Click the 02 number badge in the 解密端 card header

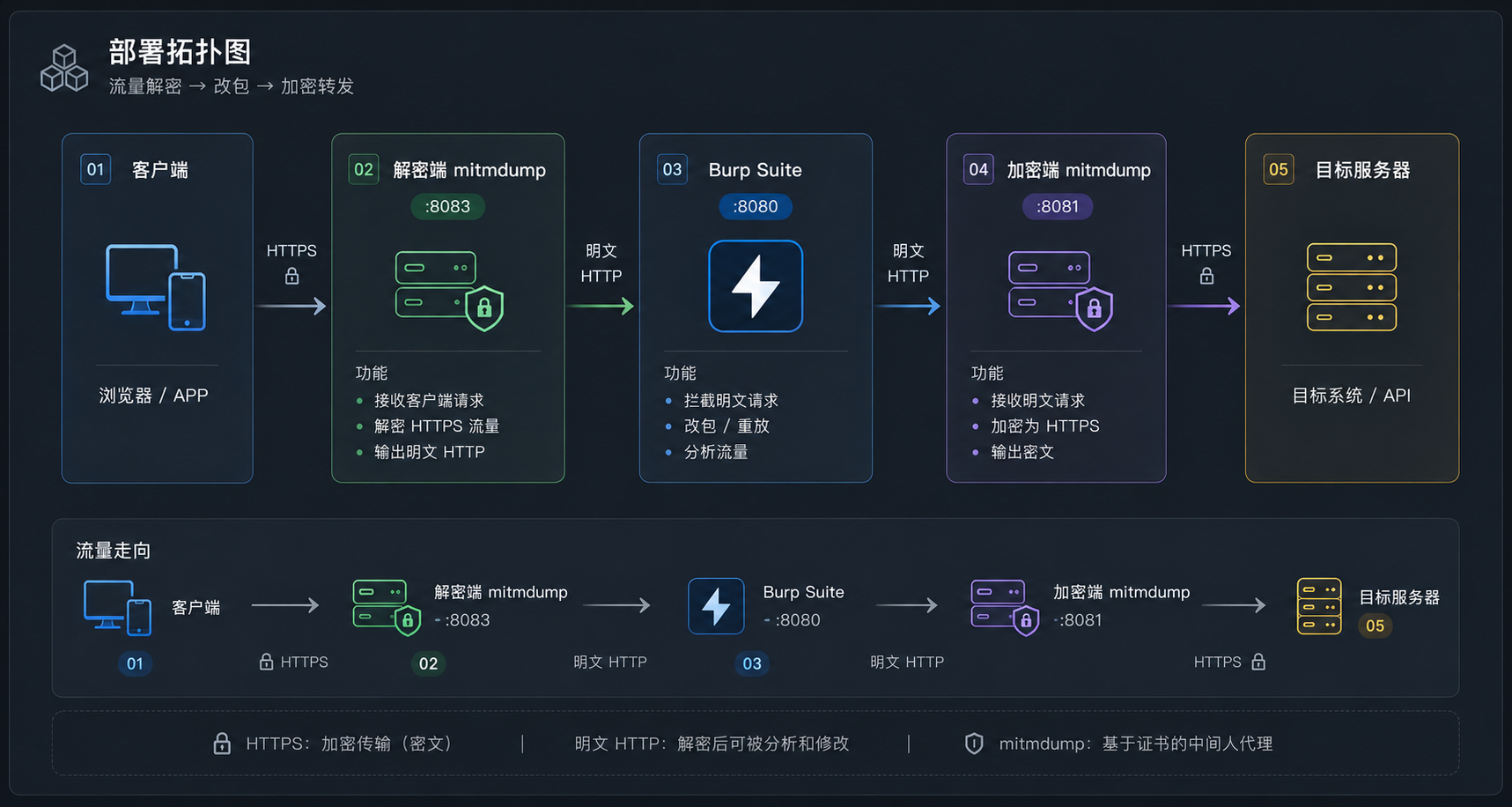point(364,169)
